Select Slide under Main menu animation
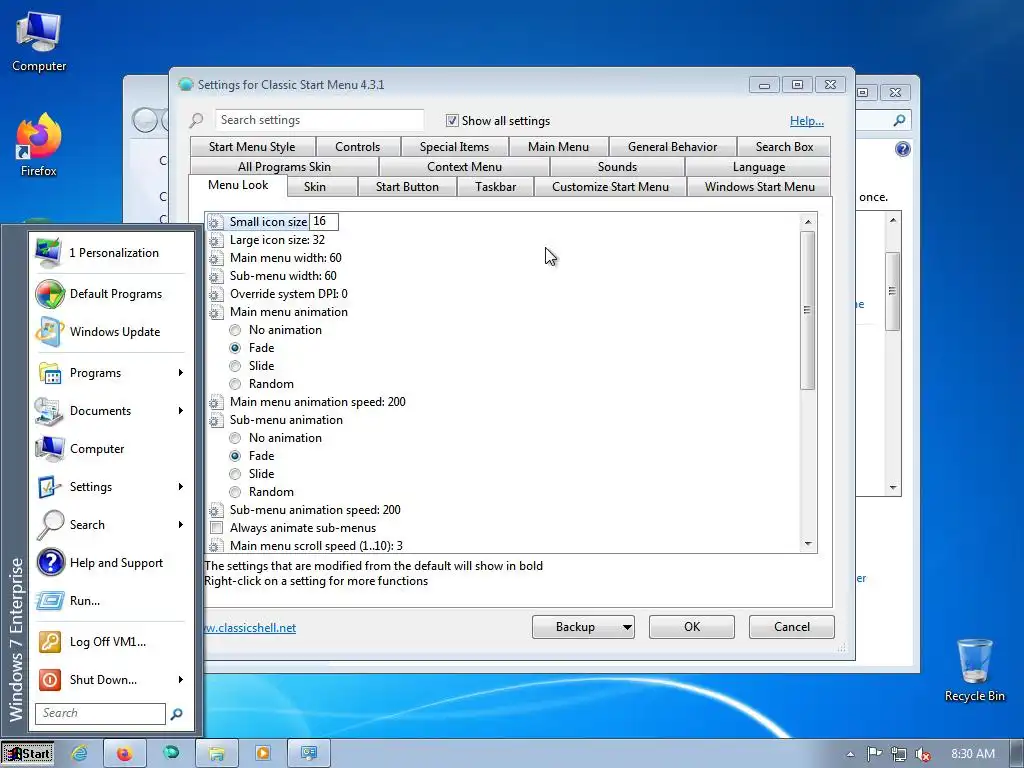 (x=235, y=366)
